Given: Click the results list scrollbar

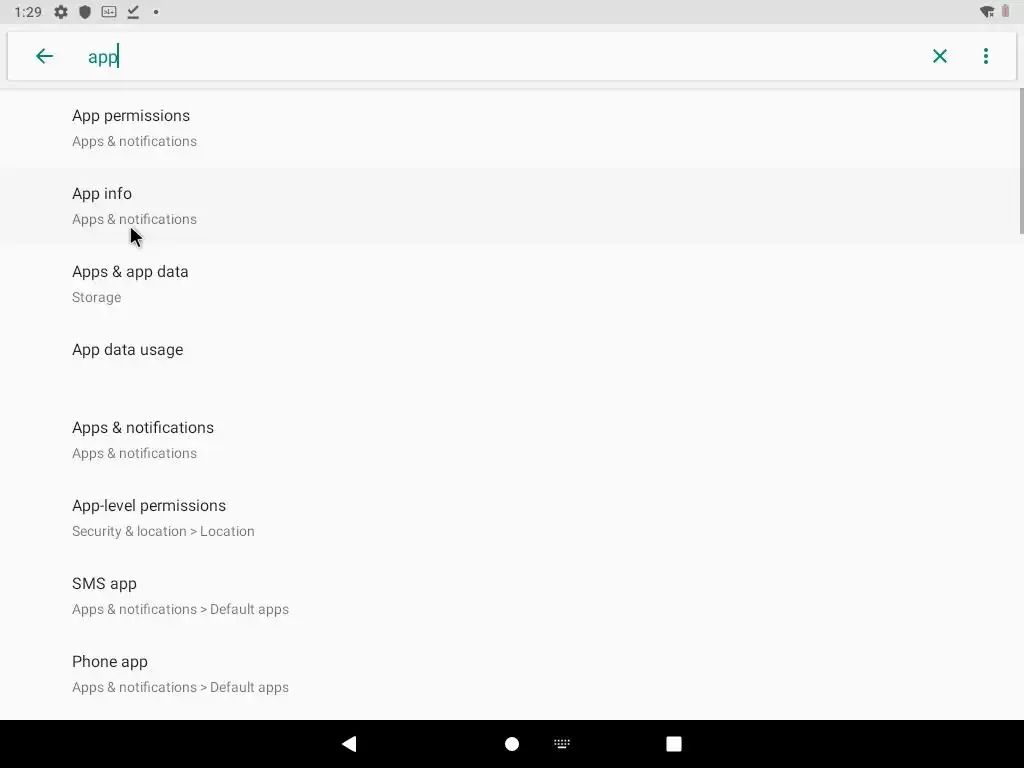Looking at the screenshot, I should 1021,161.
